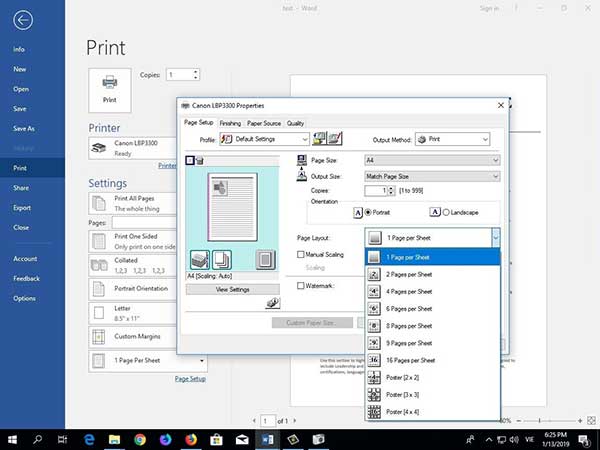Image resolution: width=600 pixels, height=450 pixels.
Task: Choose Poster [4 x 4] layout
Action: 433,412
